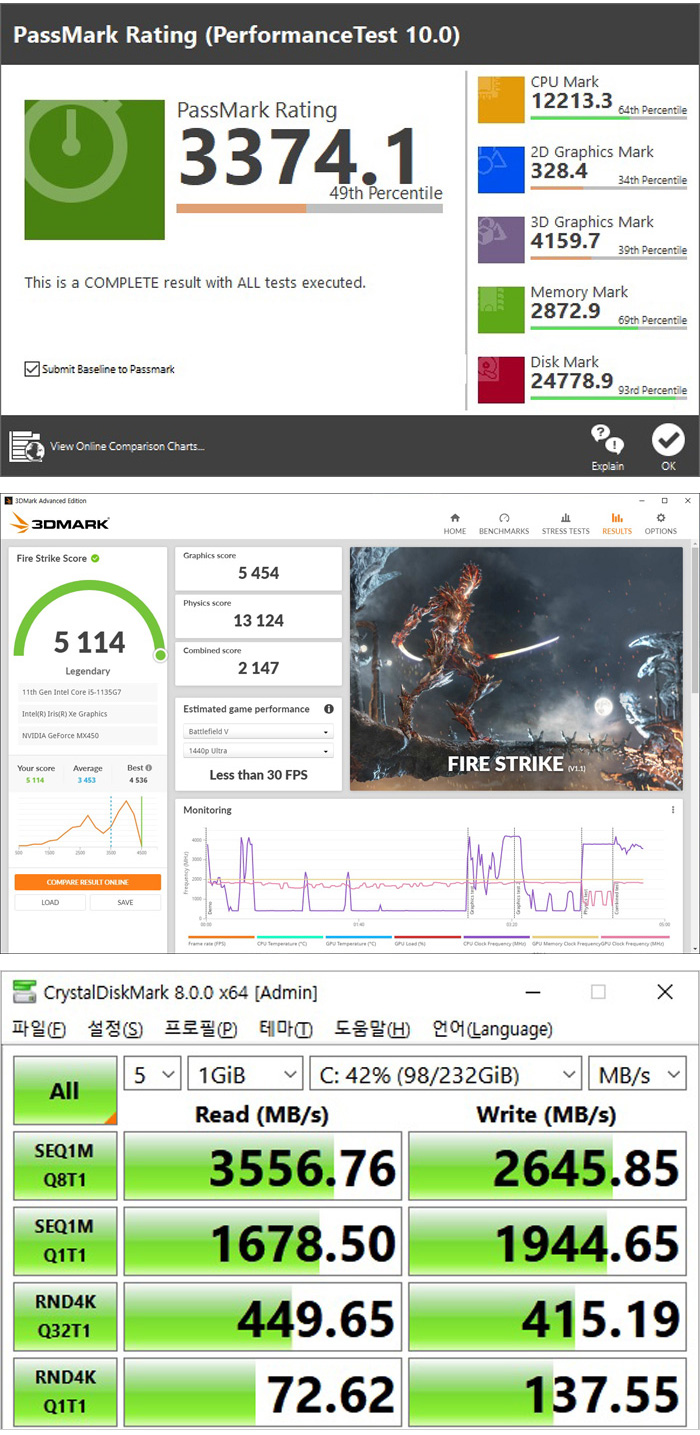Click the CPU Mark percentile bar

pyautogui.click(x=608, y=118)
